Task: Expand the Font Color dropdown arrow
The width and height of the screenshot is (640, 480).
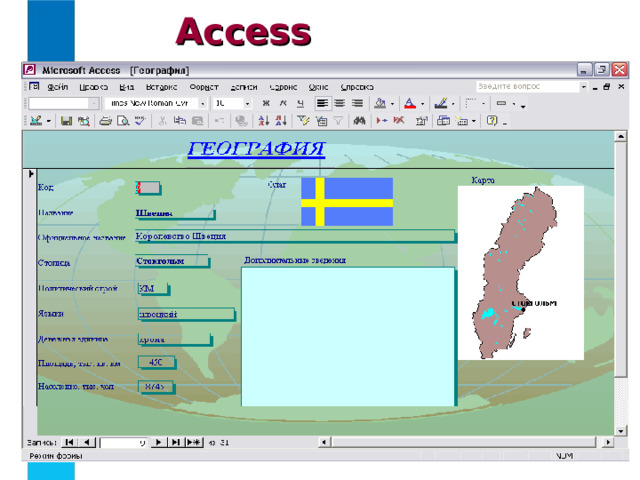Action: 422,104
